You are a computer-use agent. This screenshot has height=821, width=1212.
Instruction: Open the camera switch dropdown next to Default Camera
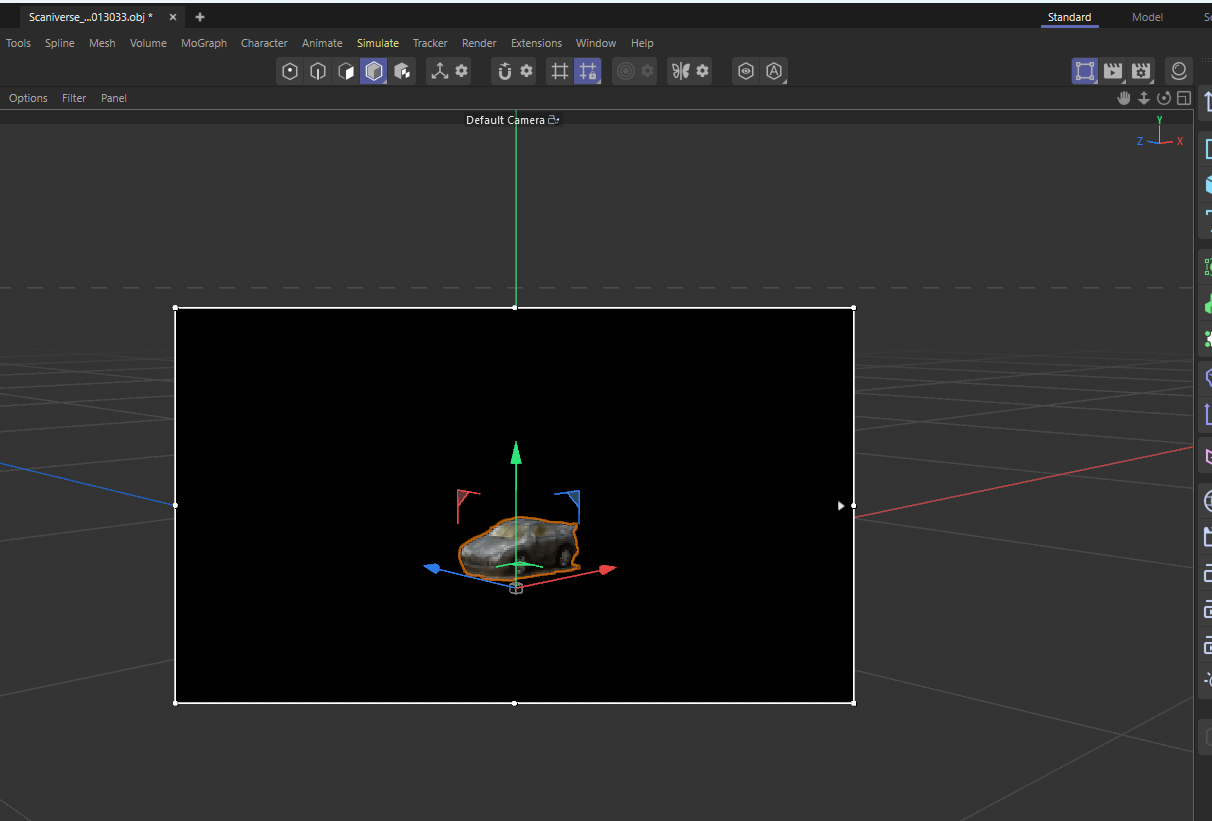554,119
